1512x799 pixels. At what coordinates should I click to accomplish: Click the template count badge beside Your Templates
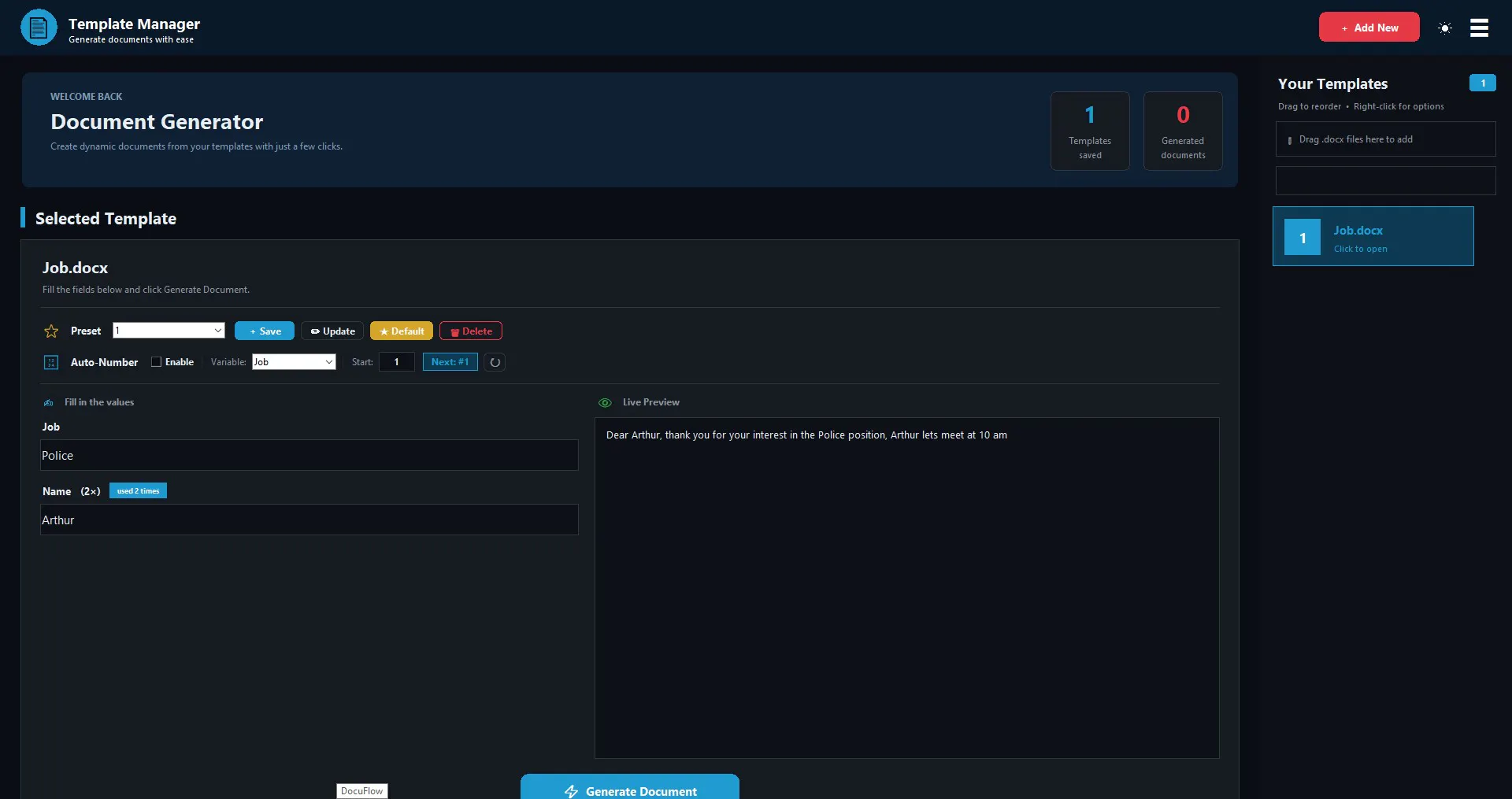(x=1482, y=83)
